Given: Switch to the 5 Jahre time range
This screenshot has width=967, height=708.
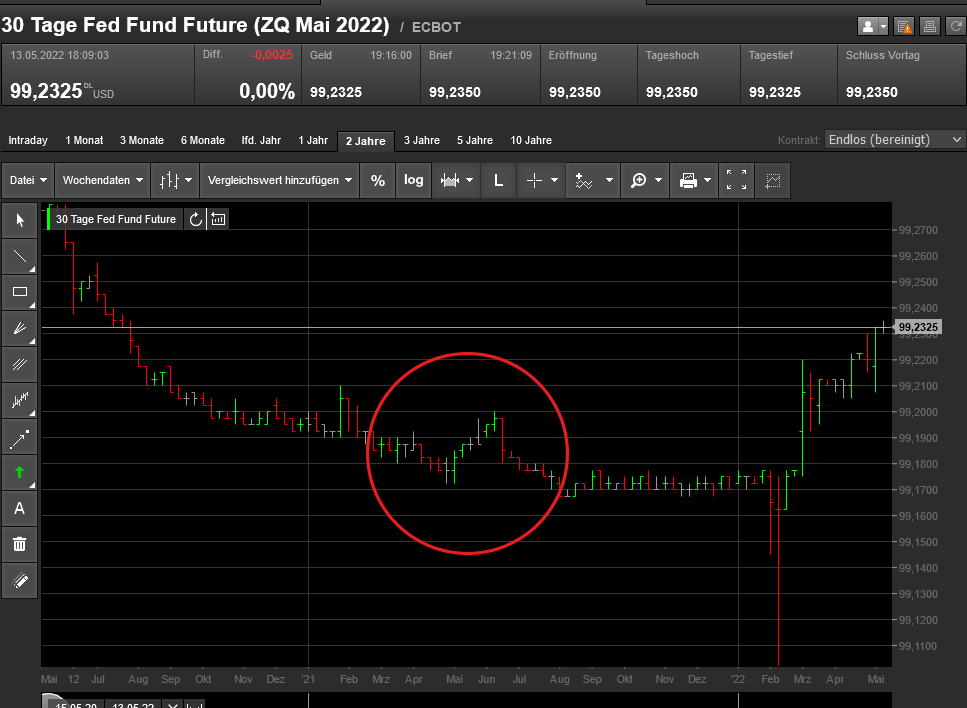Looking at the screenshot, I should (474, 141).
